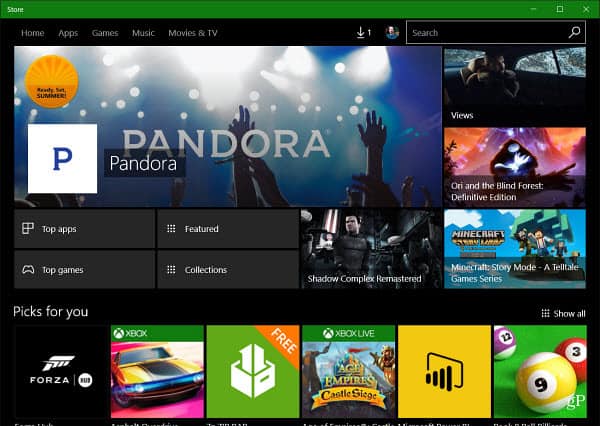Click the Show all grid icon
600x426 pixels.
[545, 313]
